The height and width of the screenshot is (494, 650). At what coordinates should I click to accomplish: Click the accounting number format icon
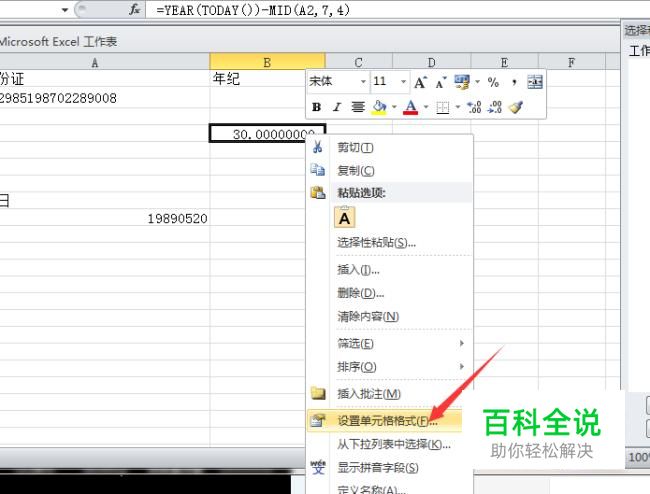[462, 82]
